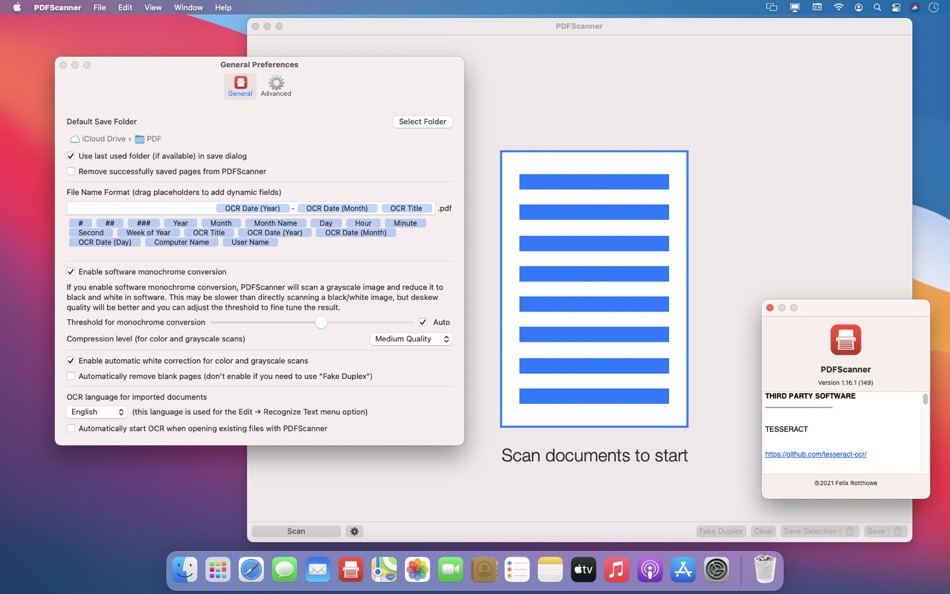
Task: Enable automatically start OCR when opening files
Action: 71,429
